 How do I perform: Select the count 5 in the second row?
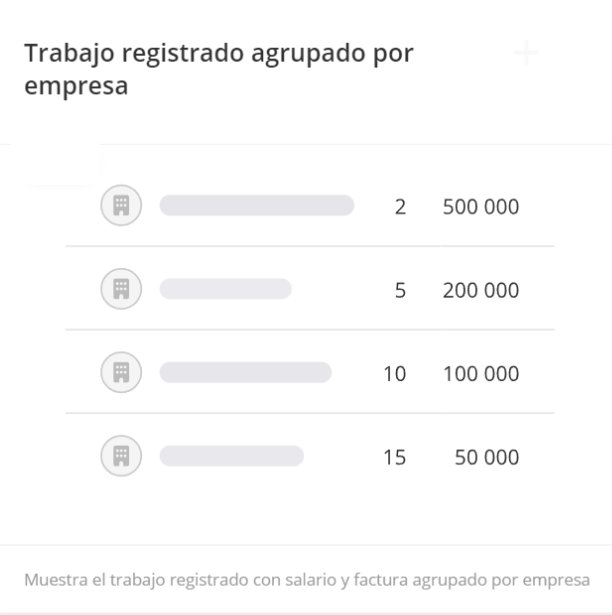[400, 291]
